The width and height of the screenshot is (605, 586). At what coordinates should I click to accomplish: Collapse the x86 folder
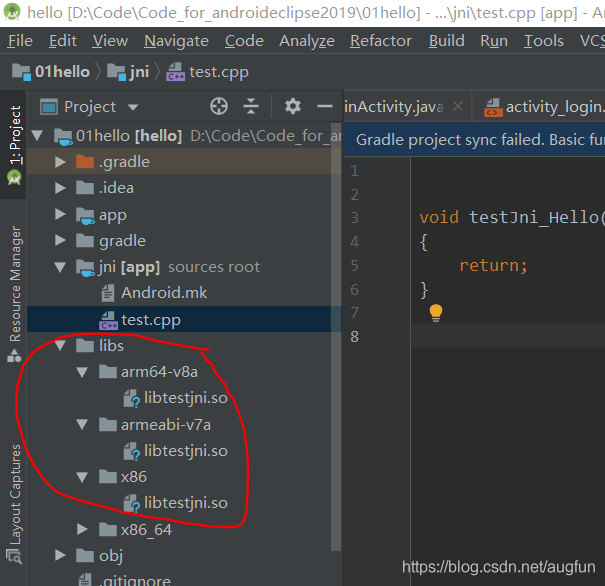pyautogui.click(x=82, y=477)
